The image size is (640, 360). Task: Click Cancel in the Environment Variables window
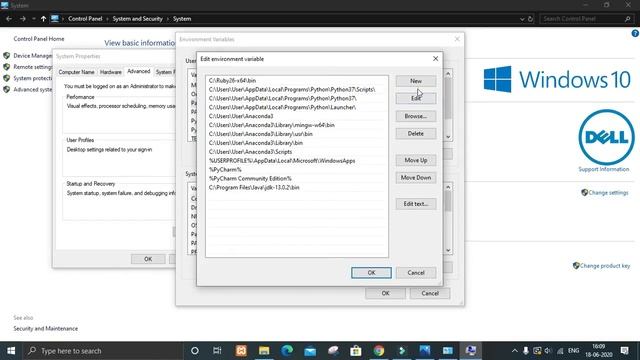click(430, 293)
